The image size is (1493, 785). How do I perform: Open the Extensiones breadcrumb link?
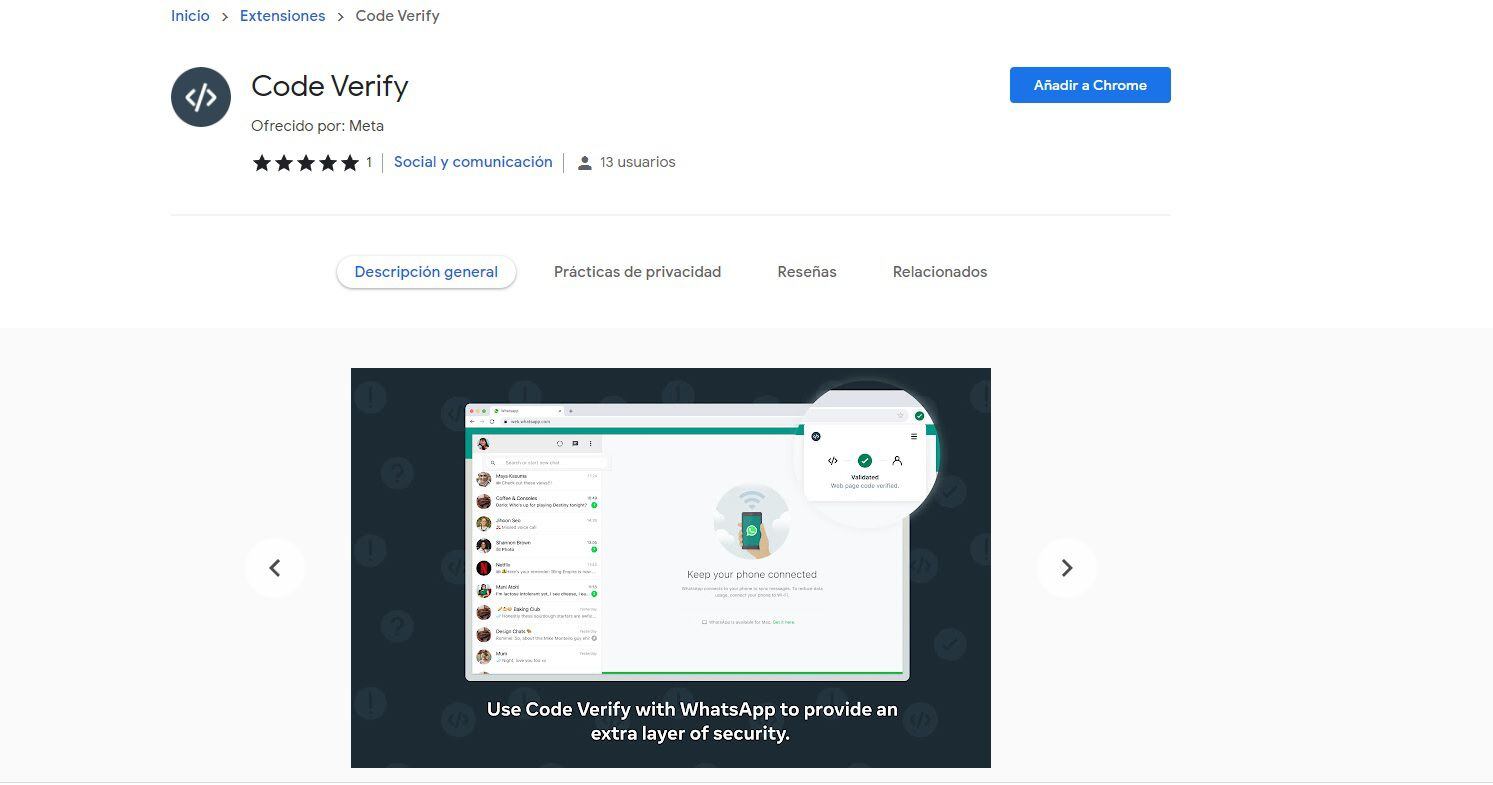click(282, 16)
